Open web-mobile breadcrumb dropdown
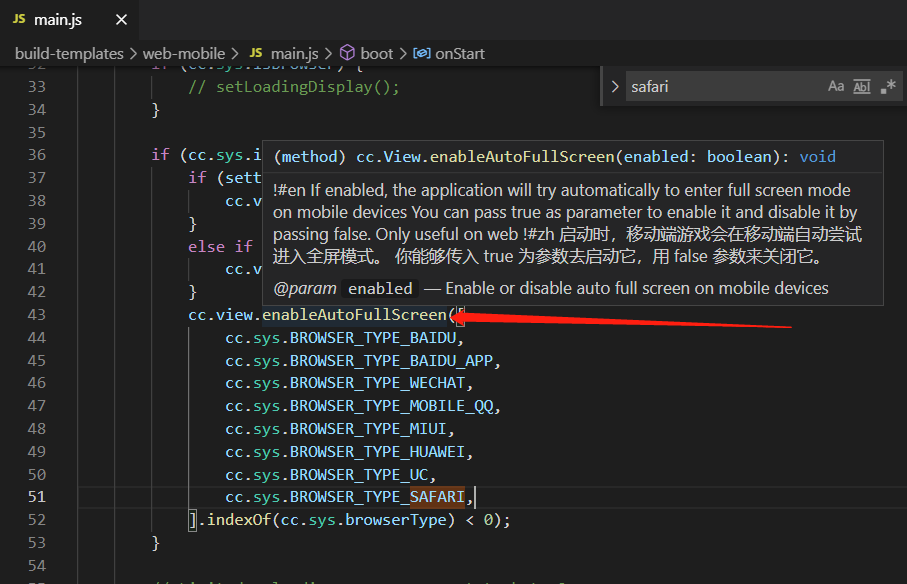The image size is (907, 584). point(184,53)
